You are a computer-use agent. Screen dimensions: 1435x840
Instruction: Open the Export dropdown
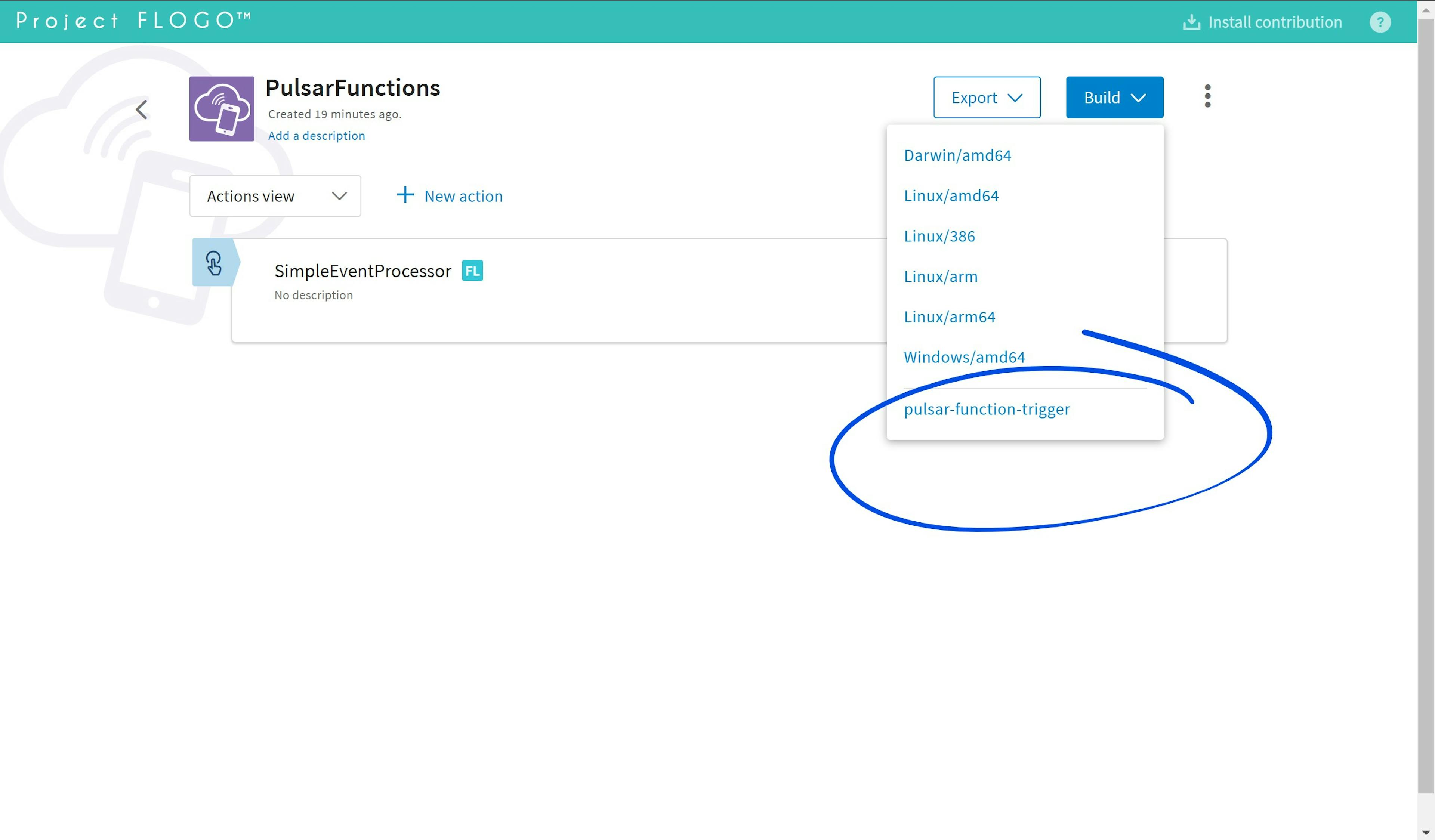(x=987, y=98)
